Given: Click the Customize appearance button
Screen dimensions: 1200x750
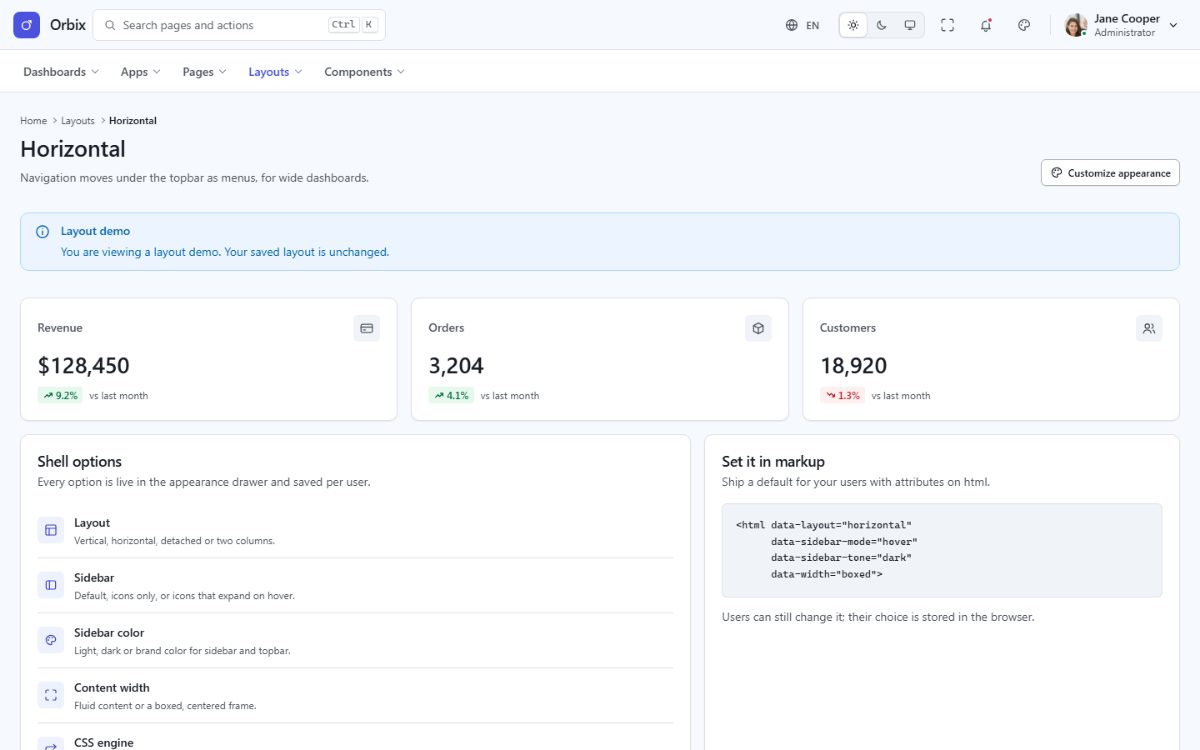Looking at the screenshot, I should pos(1110,173).
